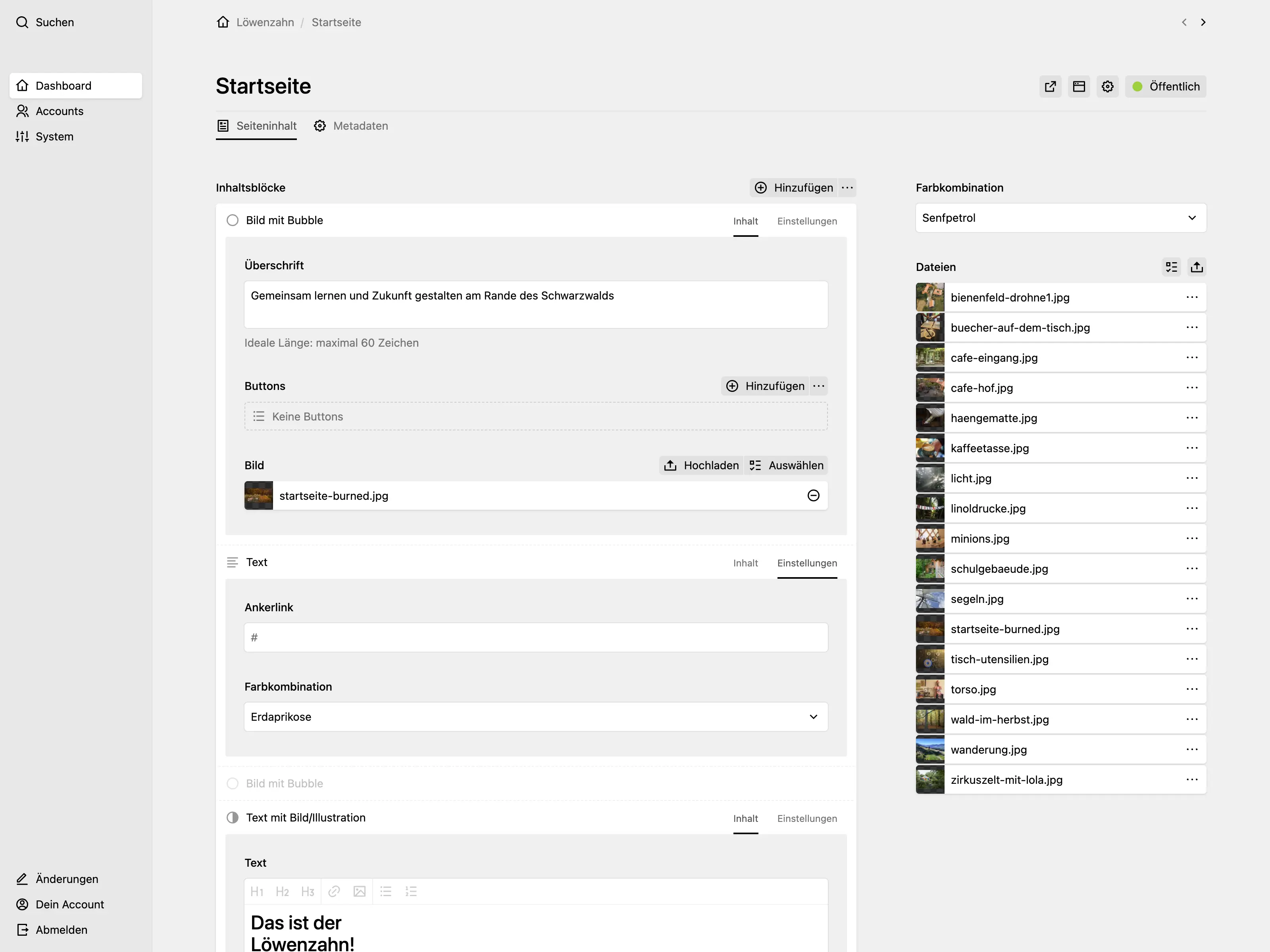Image resolution: width=1270 pixels, height=952 pixels.
Task: Insert an image via the editor image icon
Action: [x=360, y=891]
